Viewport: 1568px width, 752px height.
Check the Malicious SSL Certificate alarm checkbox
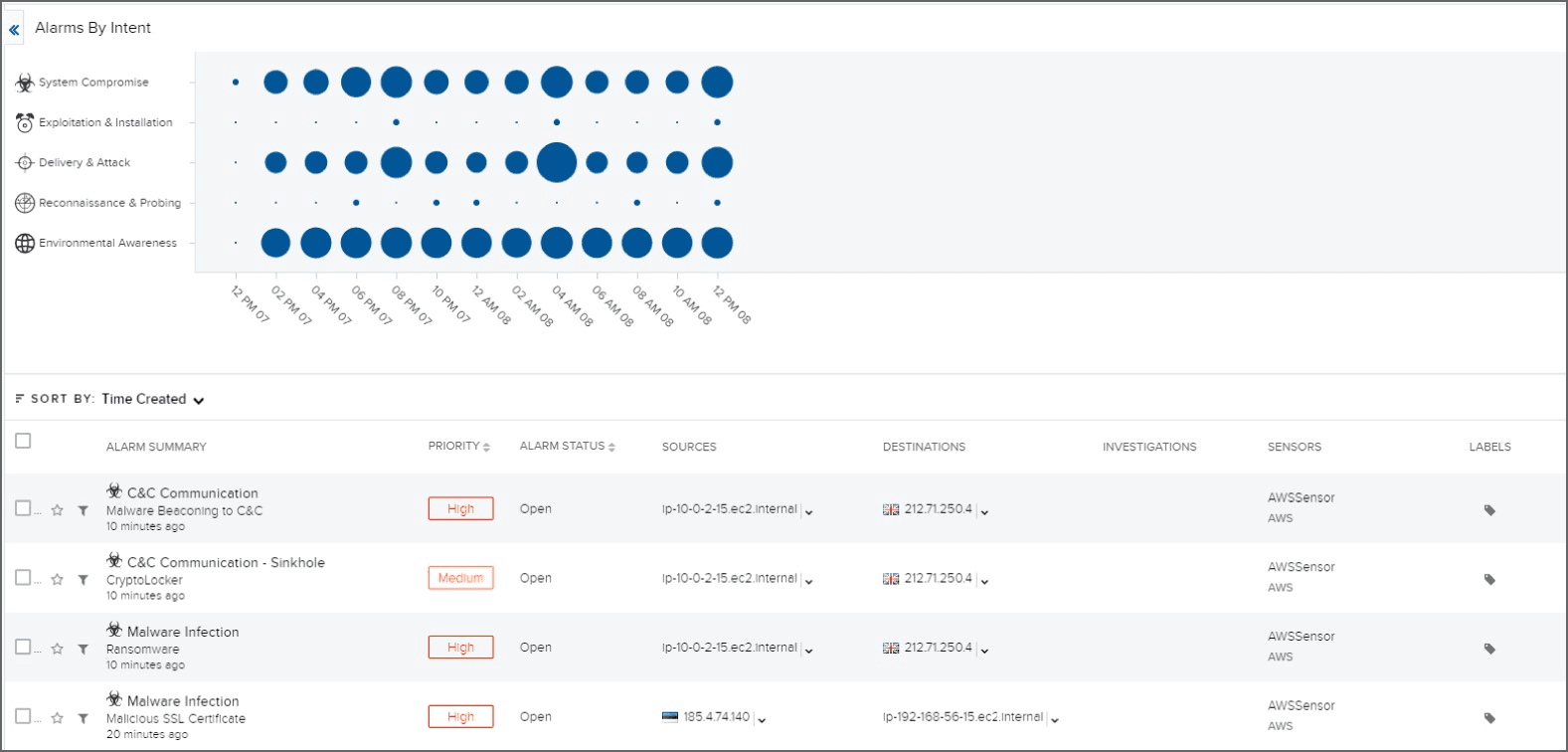(x=23, y=716)
